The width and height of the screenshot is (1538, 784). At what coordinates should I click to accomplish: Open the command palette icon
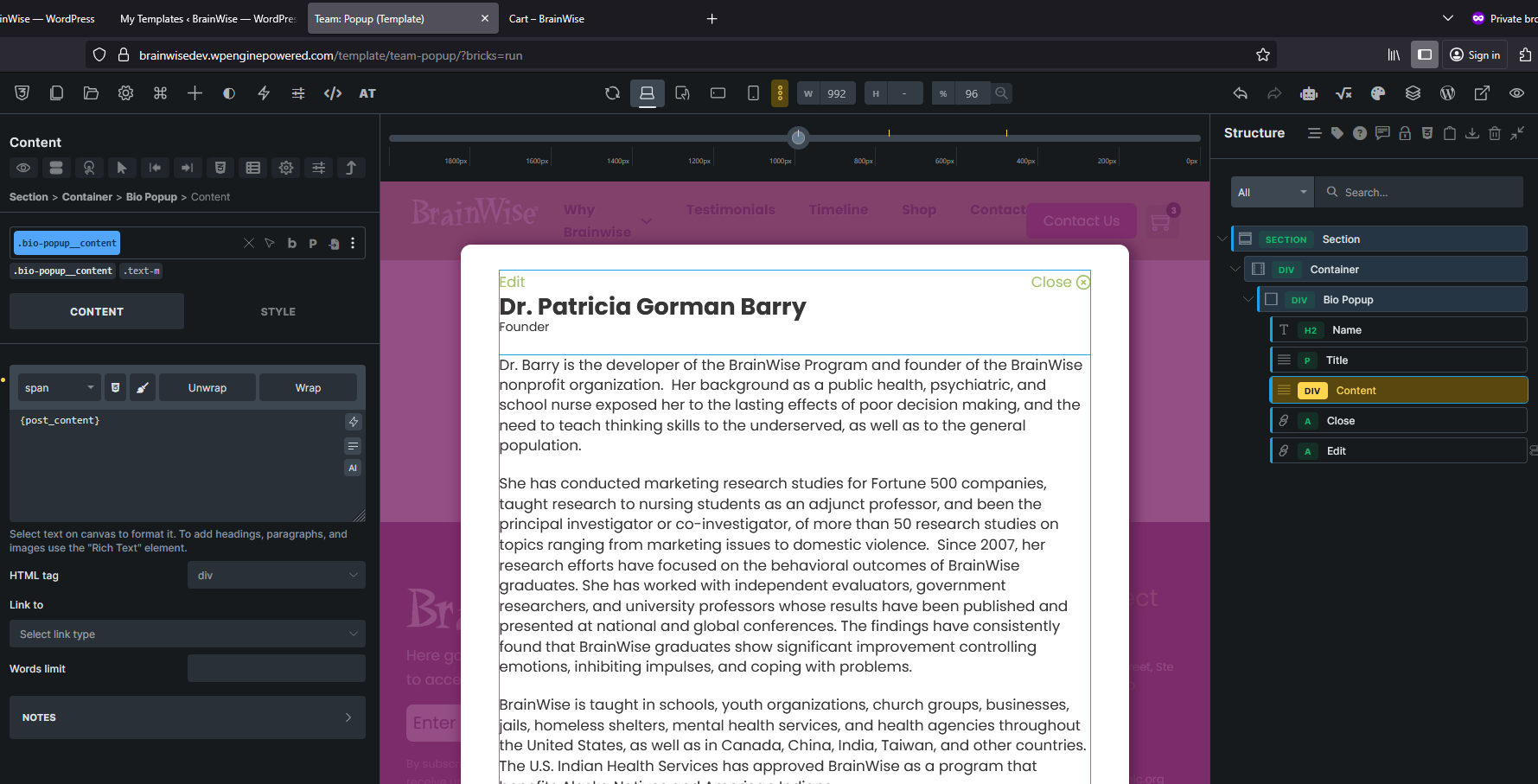pos(160,93)
